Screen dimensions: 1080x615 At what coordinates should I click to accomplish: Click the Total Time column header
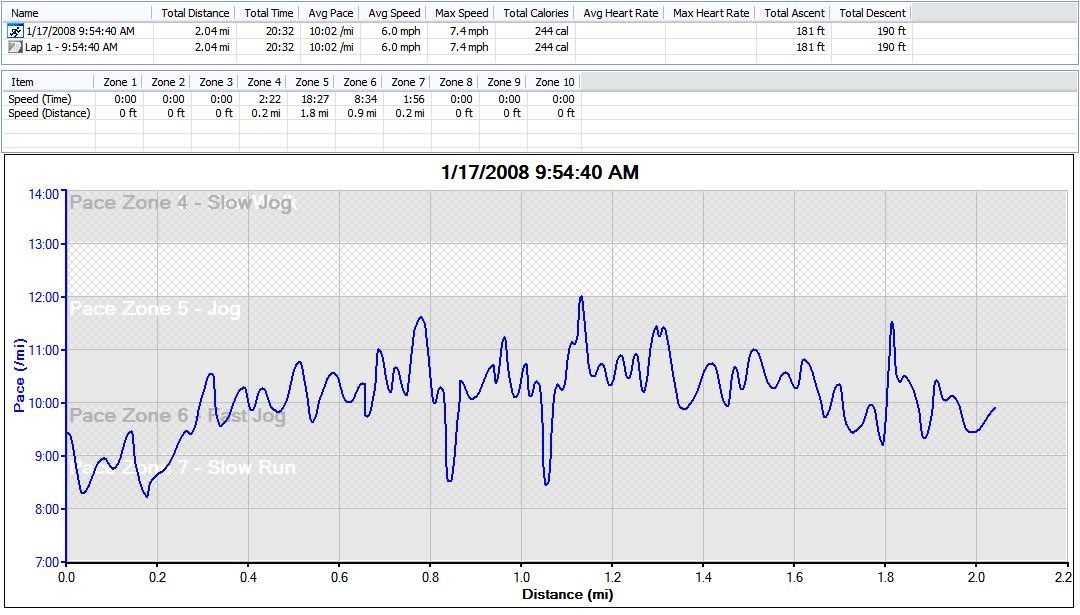click(x=269, y=13)
